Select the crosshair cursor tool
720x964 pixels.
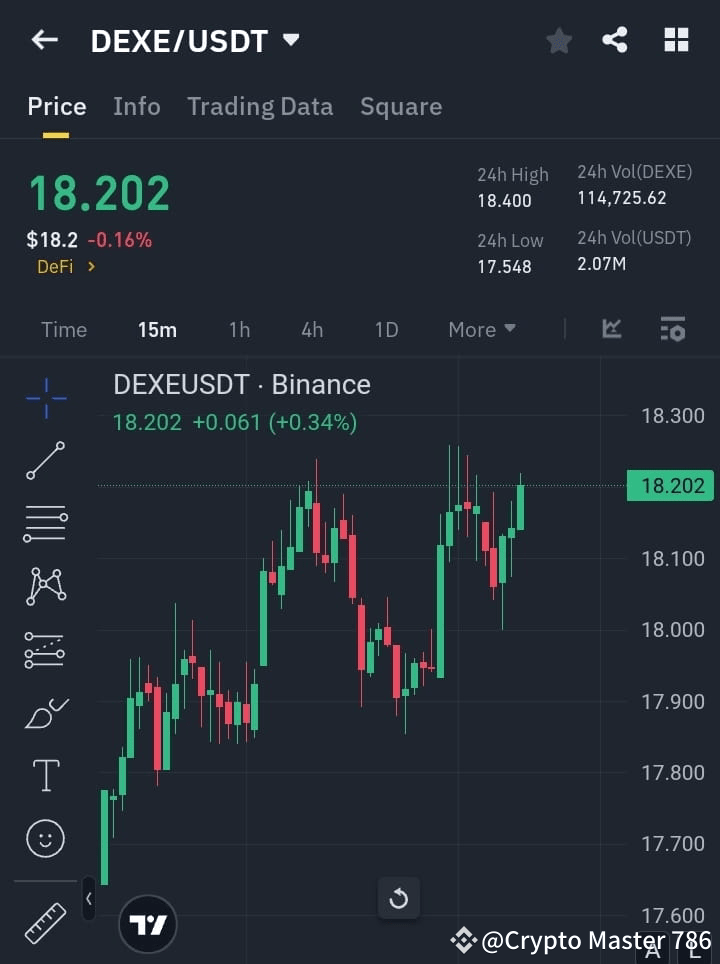(x=46, y=398)
